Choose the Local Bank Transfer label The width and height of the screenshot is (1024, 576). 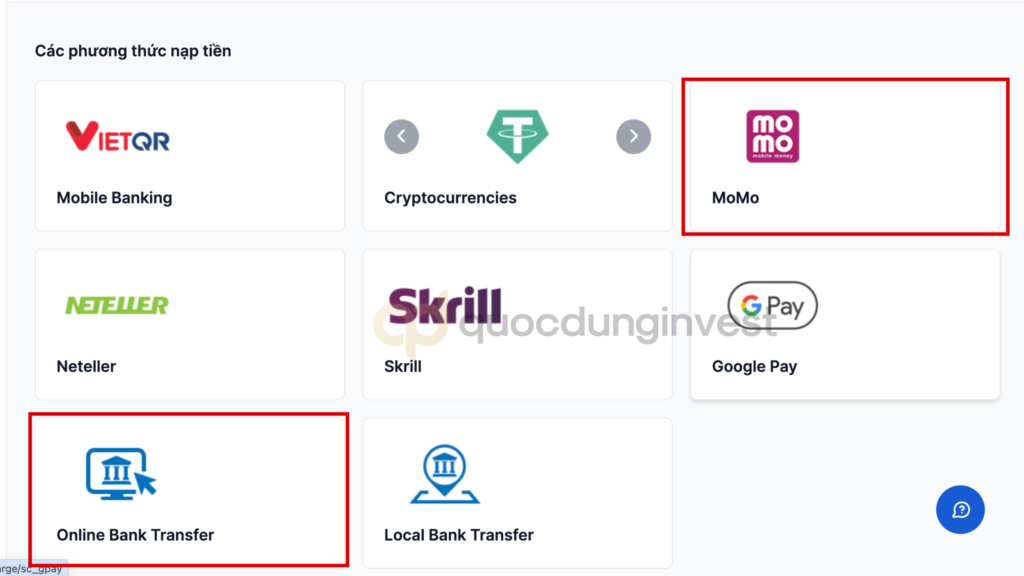pos(458,535)
